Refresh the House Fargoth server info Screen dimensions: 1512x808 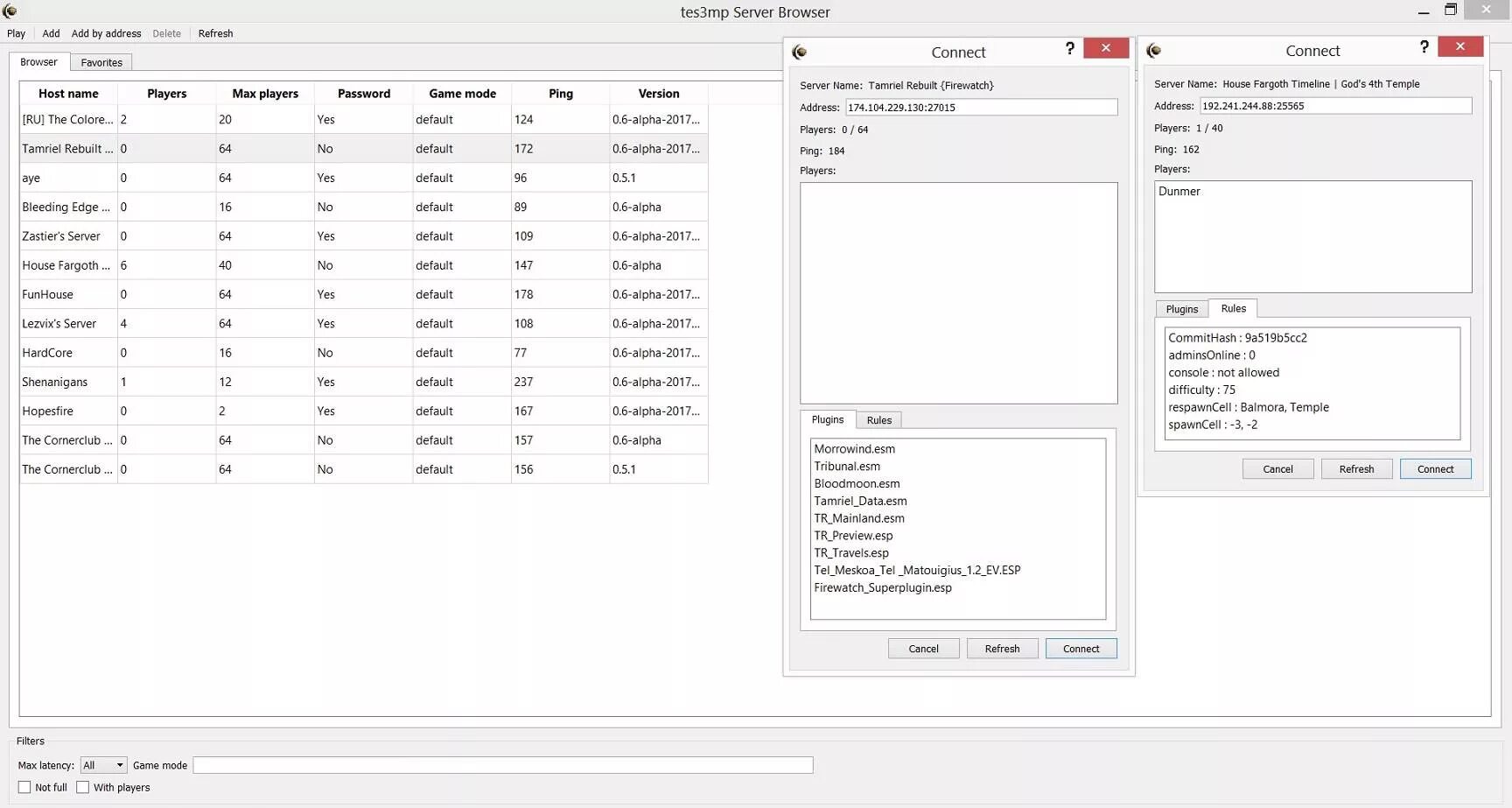coord(1356,469)
